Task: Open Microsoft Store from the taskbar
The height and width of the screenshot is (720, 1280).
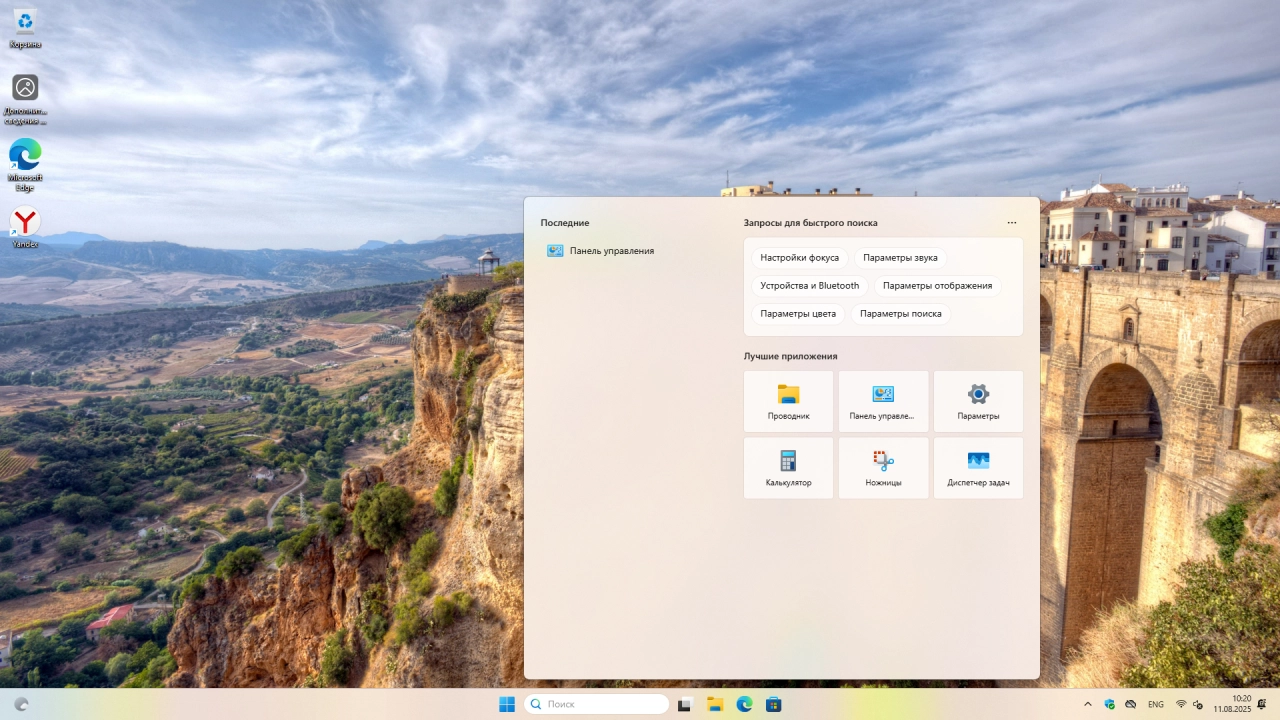Action: [x=773, y=704]
